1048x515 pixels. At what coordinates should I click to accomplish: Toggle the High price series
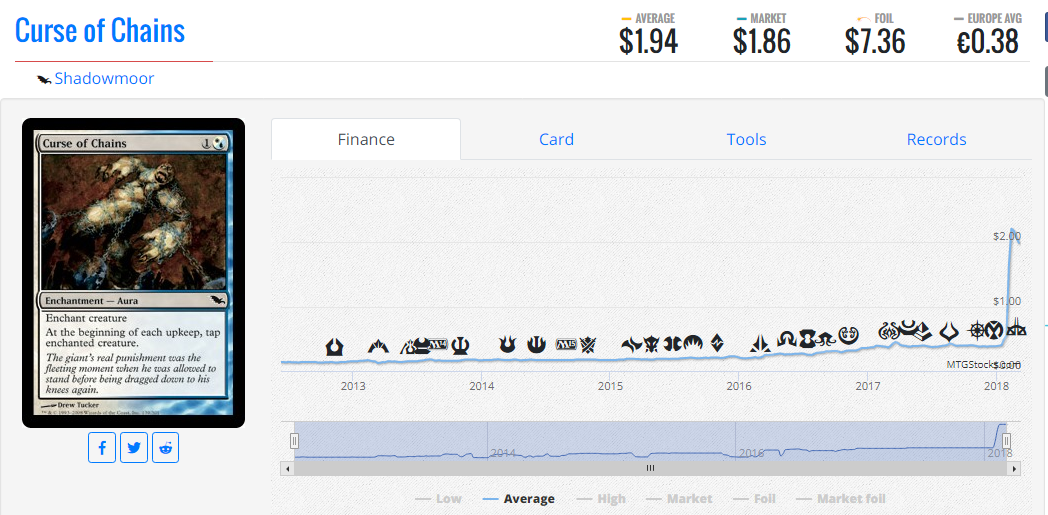tap(601, 498)
